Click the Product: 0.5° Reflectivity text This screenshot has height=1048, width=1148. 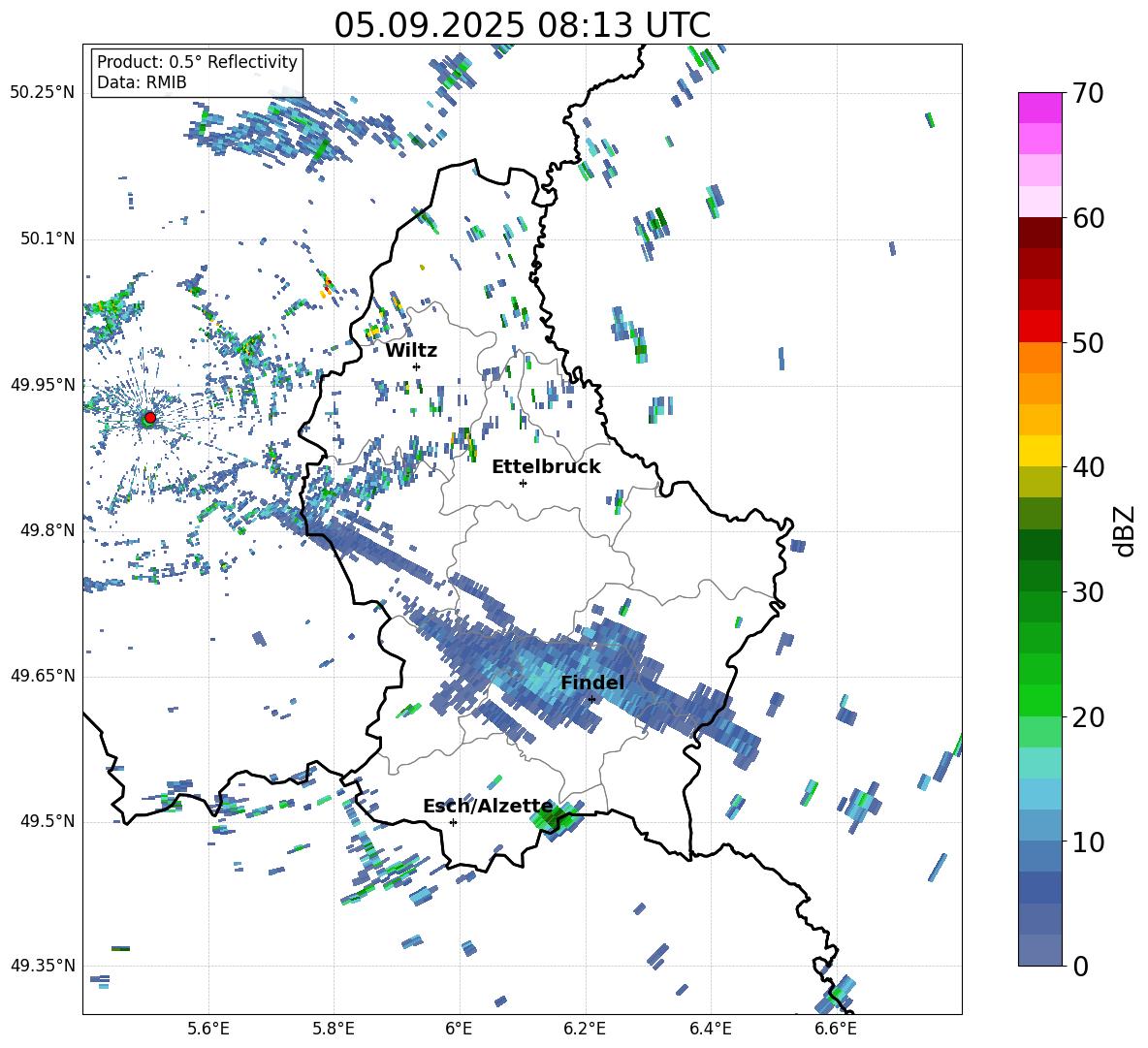click(197, 62)
